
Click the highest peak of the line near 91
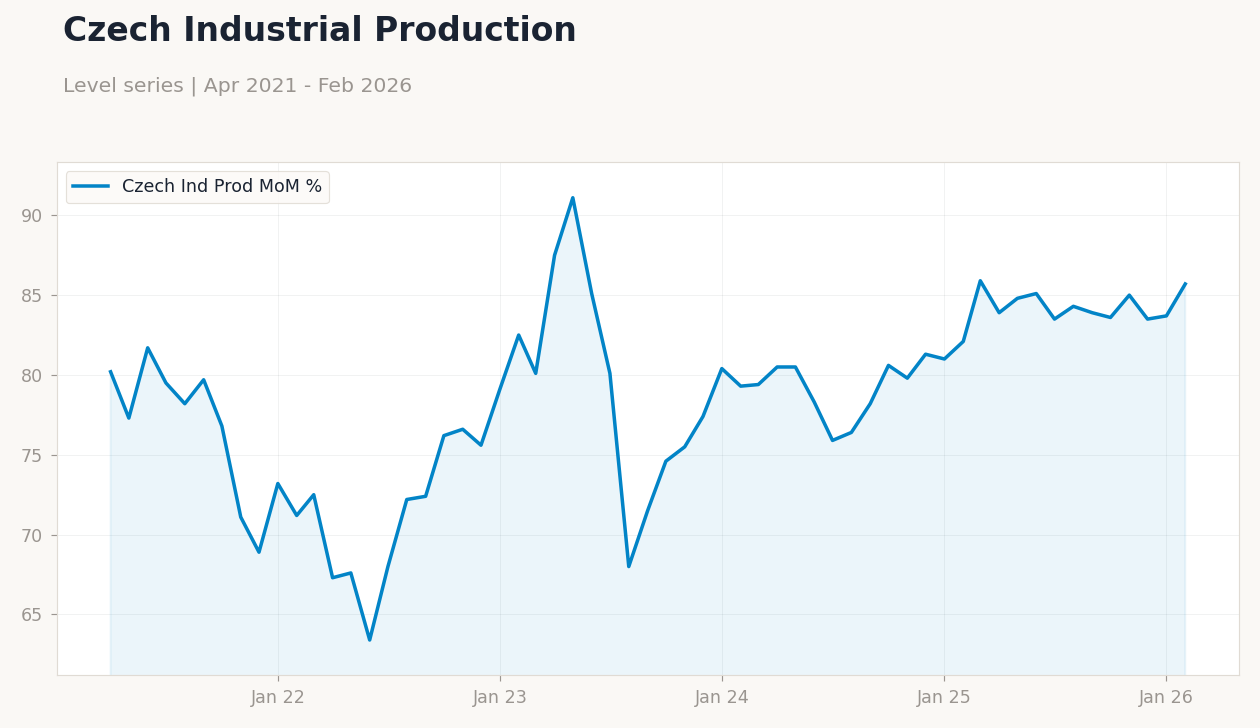click(x=573, y=197)
